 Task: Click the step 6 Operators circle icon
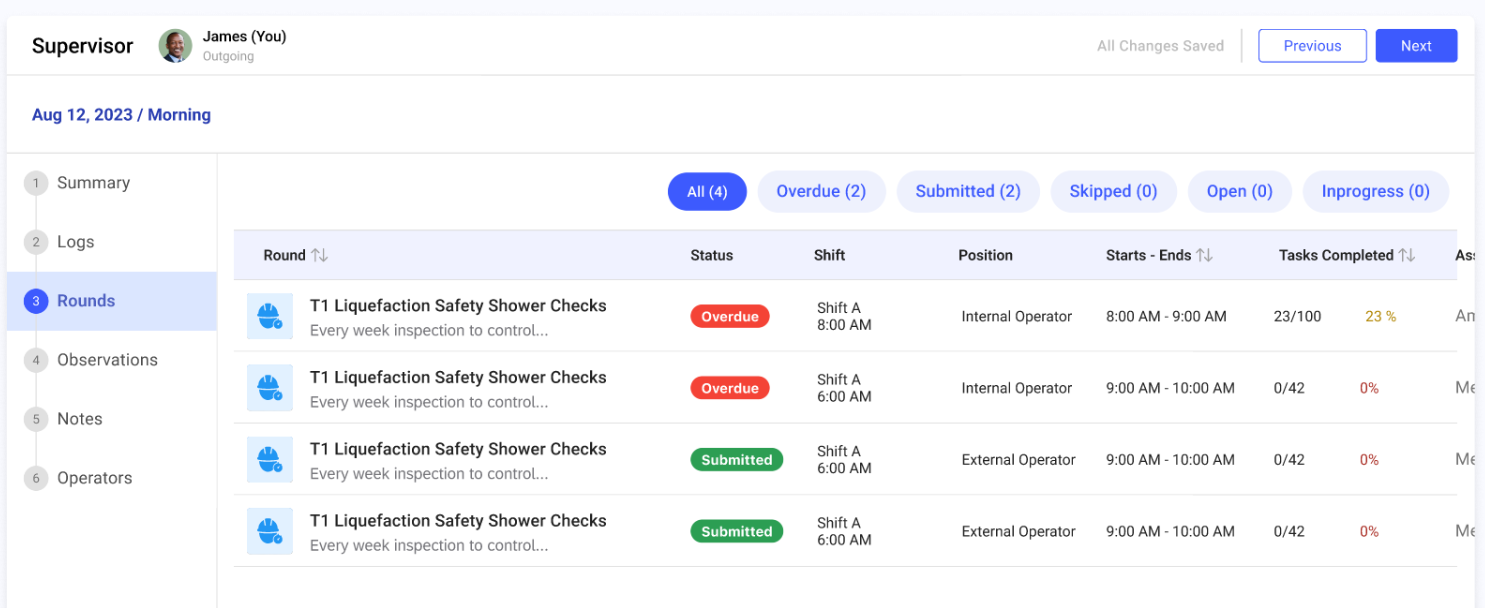point(36,478)
